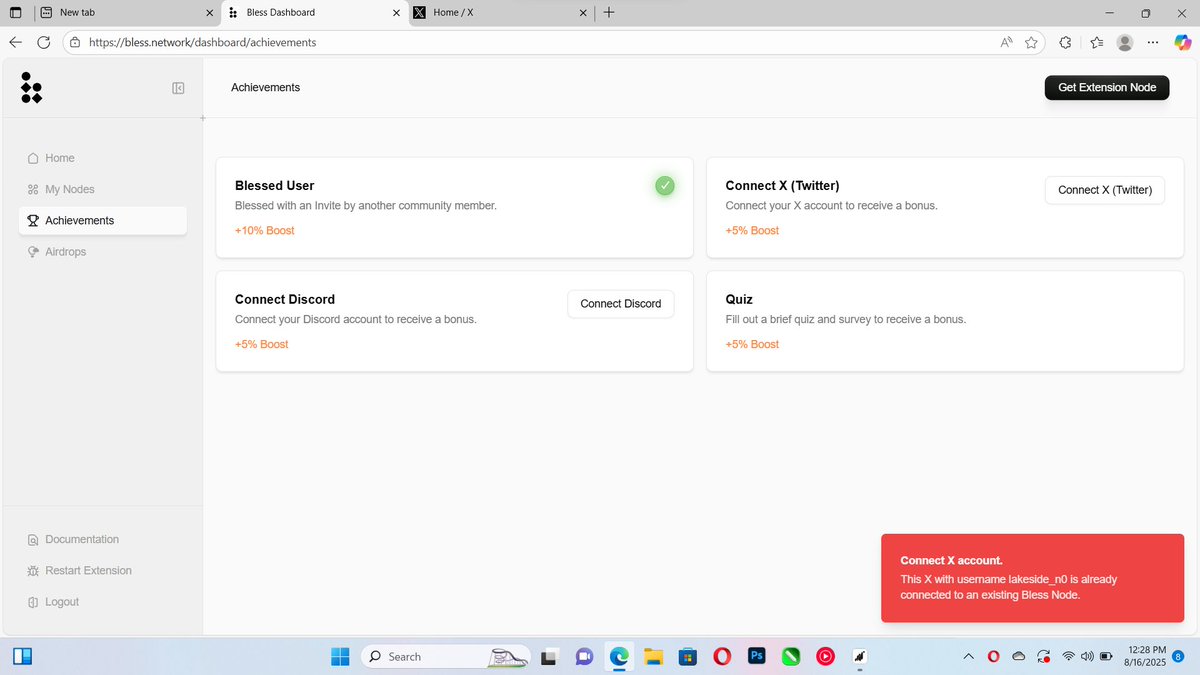Click the Bless logo in sidebar
Screen dimensions: 1200x675
click(31, 88)
